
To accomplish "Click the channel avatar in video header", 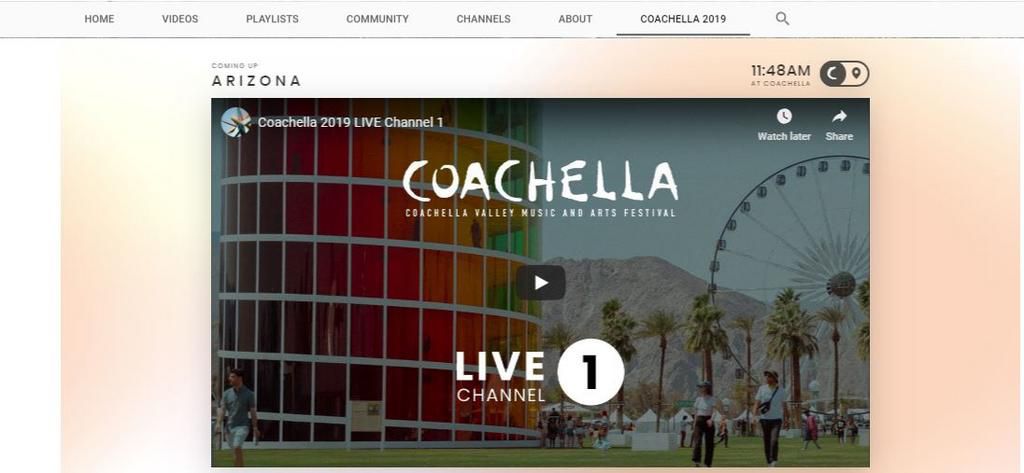I will click(236, 122).
